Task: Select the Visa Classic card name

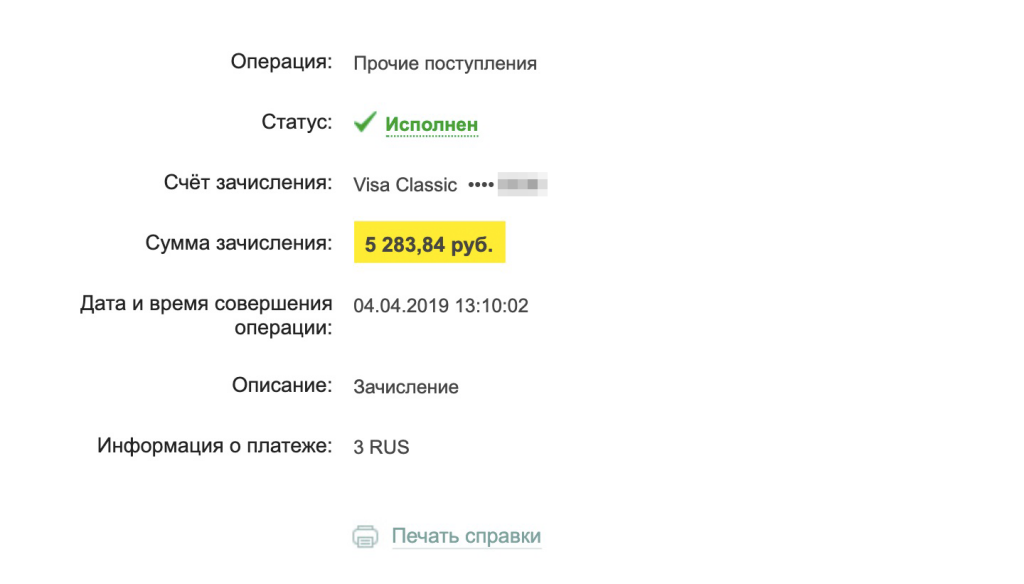Action: click(405, 185)
